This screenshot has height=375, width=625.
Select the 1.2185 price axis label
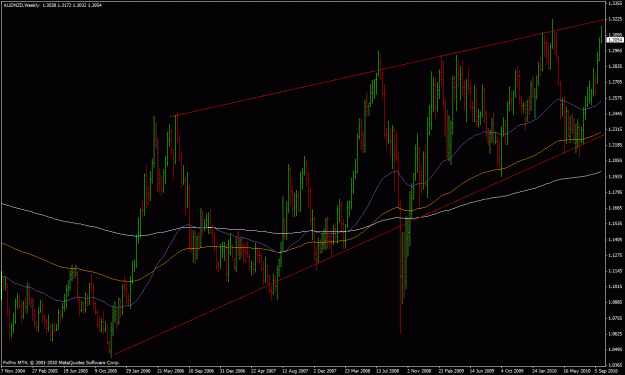pyautogui.click(x=615, y=145)
